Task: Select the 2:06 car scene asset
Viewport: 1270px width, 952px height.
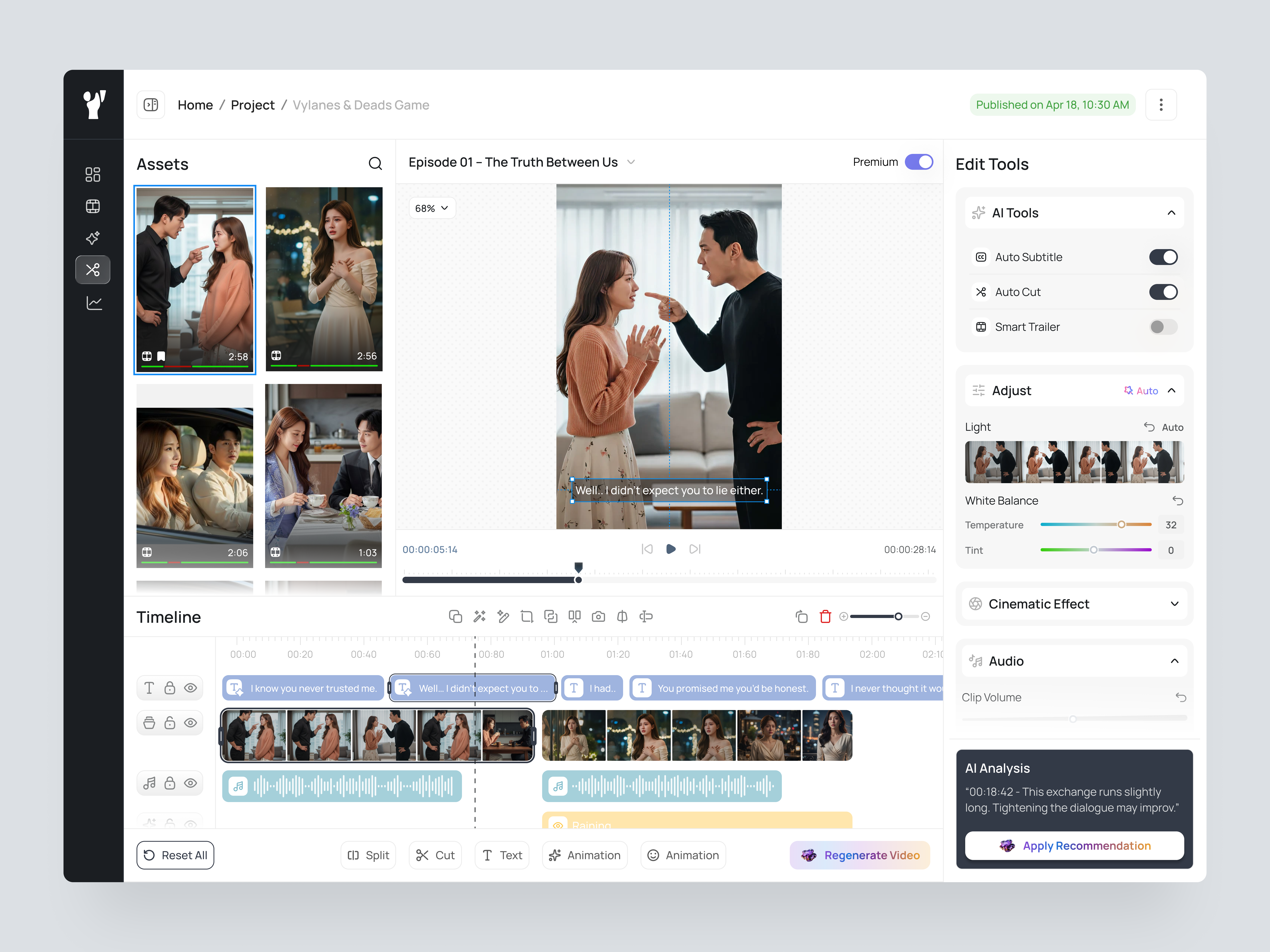Action: pyautogui.click(x=195, y=476)
